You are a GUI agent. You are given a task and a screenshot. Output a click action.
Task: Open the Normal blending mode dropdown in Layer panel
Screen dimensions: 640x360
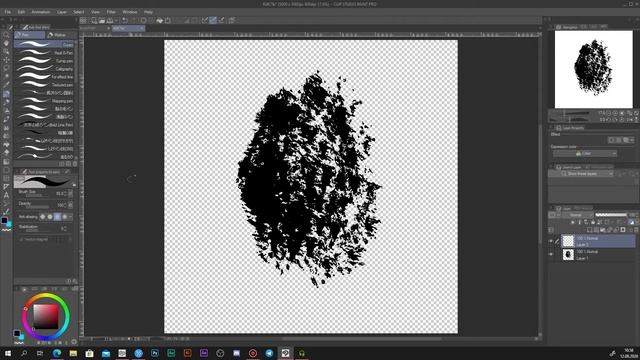(578, 215)
